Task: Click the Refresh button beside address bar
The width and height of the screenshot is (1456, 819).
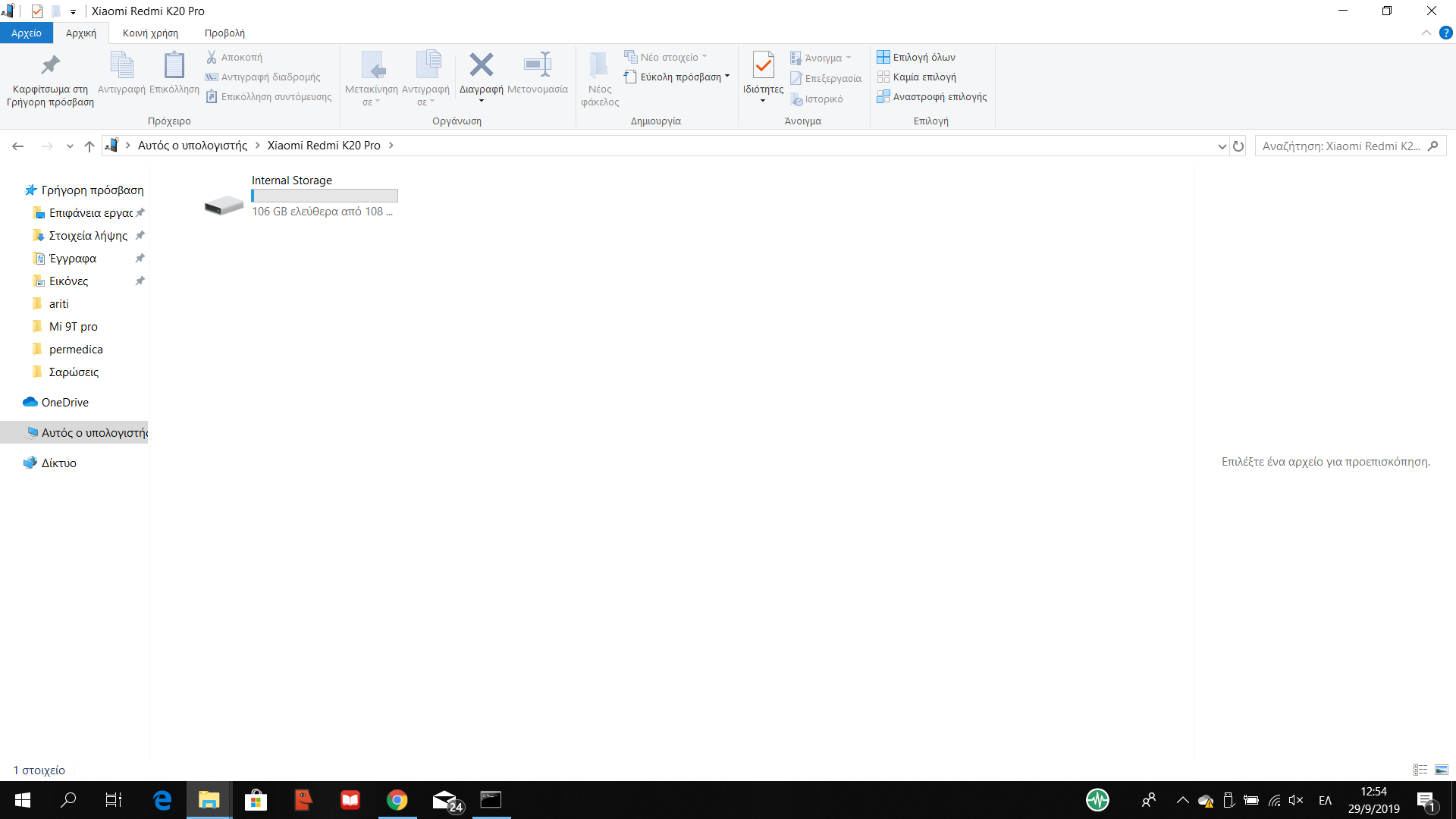Action: point(1238,146)
